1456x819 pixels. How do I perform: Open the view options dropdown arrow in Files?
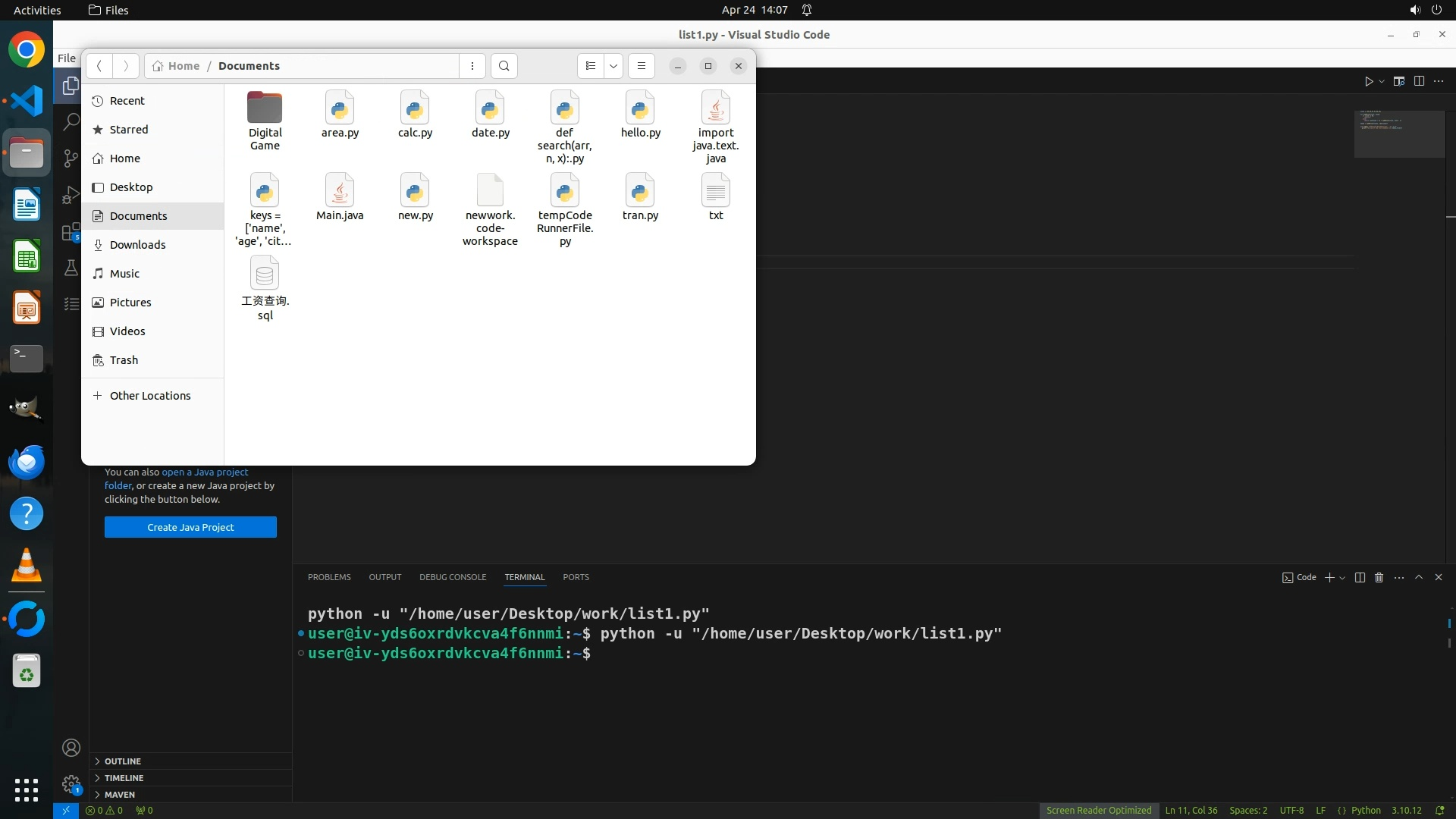click(x=613, y=66)
